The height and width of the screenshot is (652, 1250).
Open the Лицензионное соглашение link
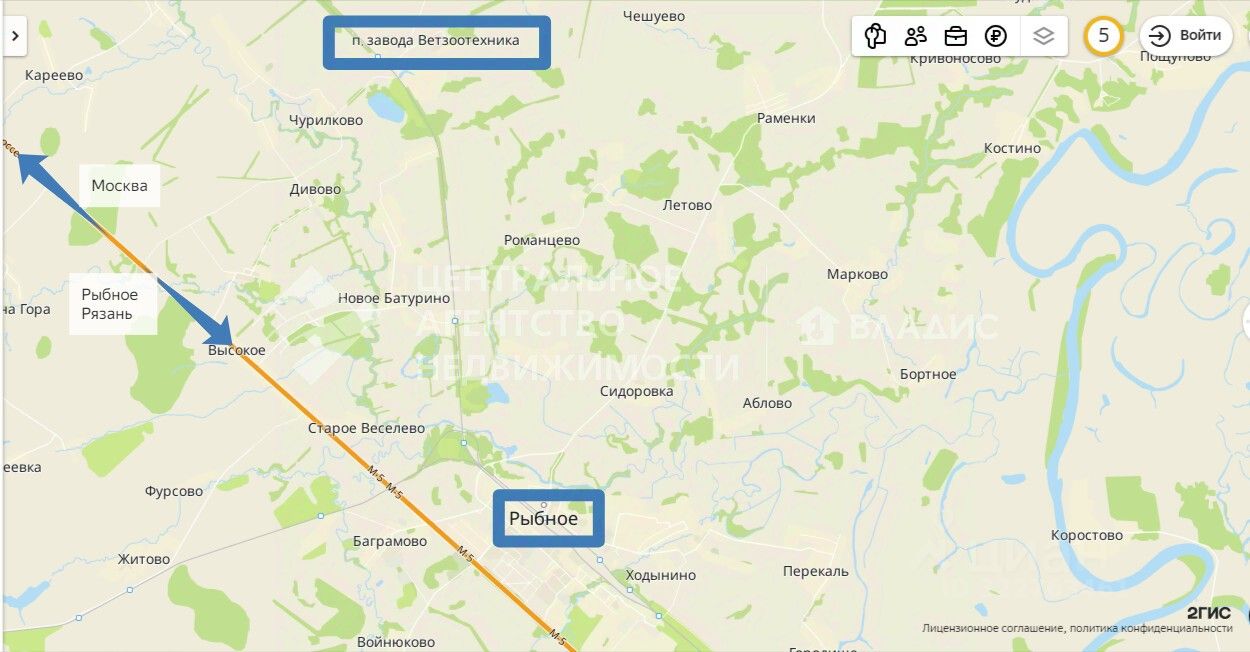[992, 628]
